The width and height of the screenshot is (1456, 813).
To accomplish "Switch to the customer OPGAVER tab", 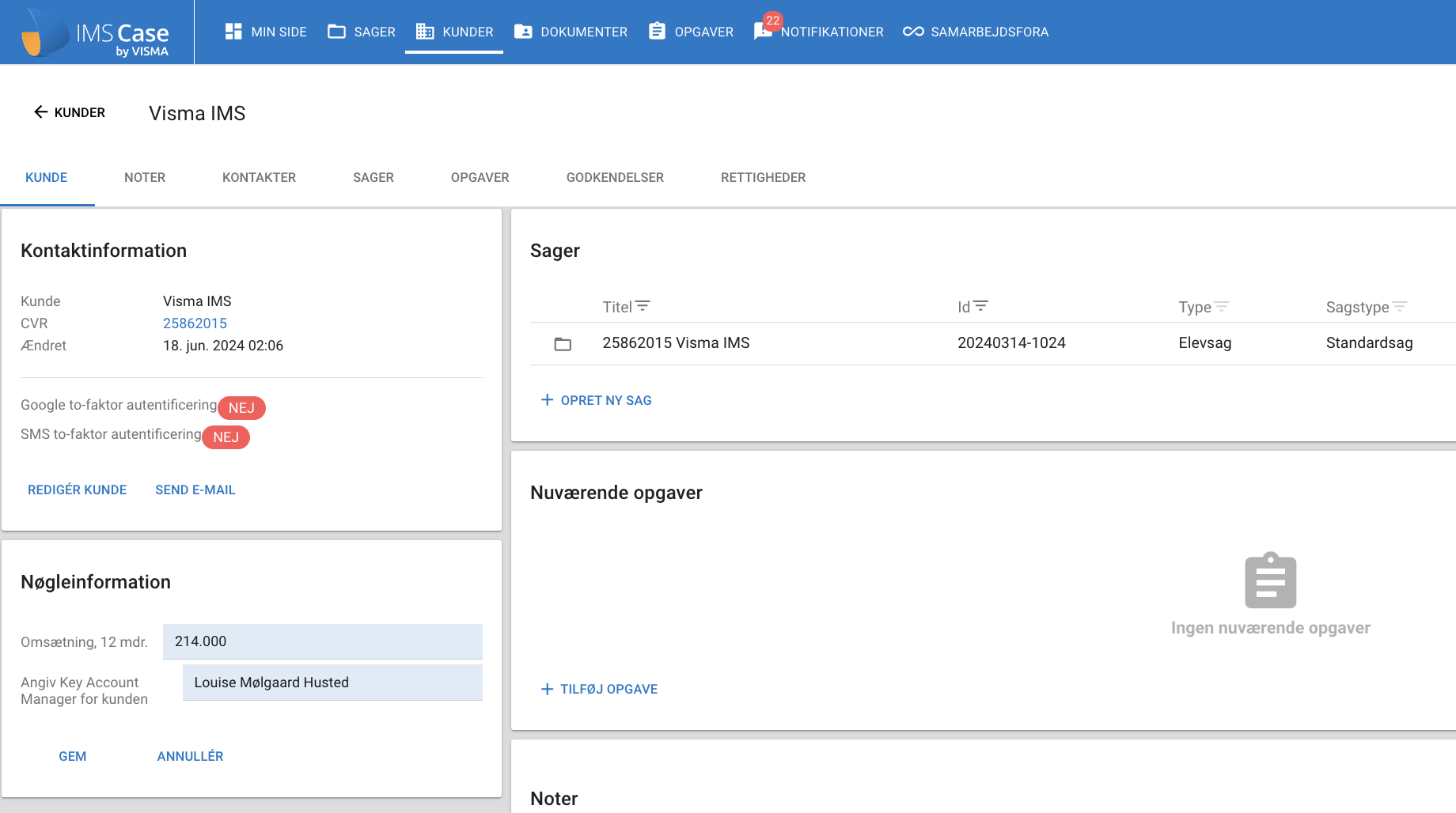I will pos(480,177).
